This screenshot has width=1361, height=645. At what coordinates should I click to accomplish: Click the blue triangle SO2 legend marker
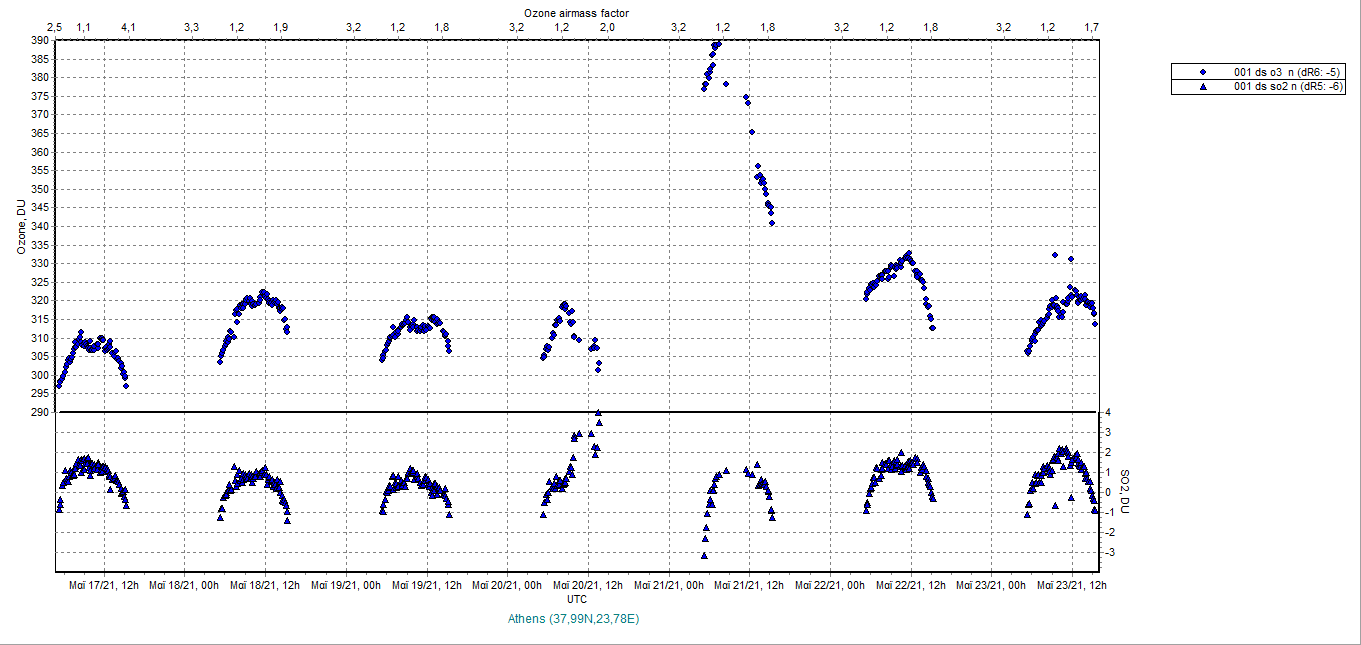pos(1203,87)
